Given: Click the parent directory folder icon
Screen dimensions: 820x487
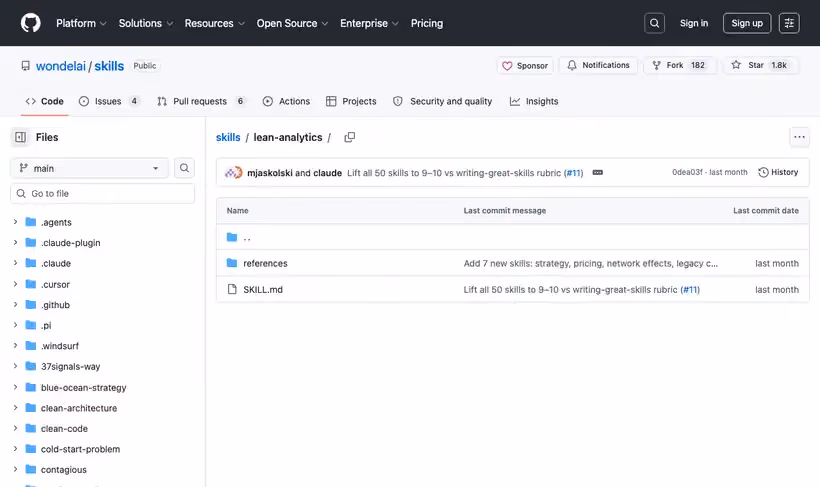Looking at the screenshot, I should [232, 237].
